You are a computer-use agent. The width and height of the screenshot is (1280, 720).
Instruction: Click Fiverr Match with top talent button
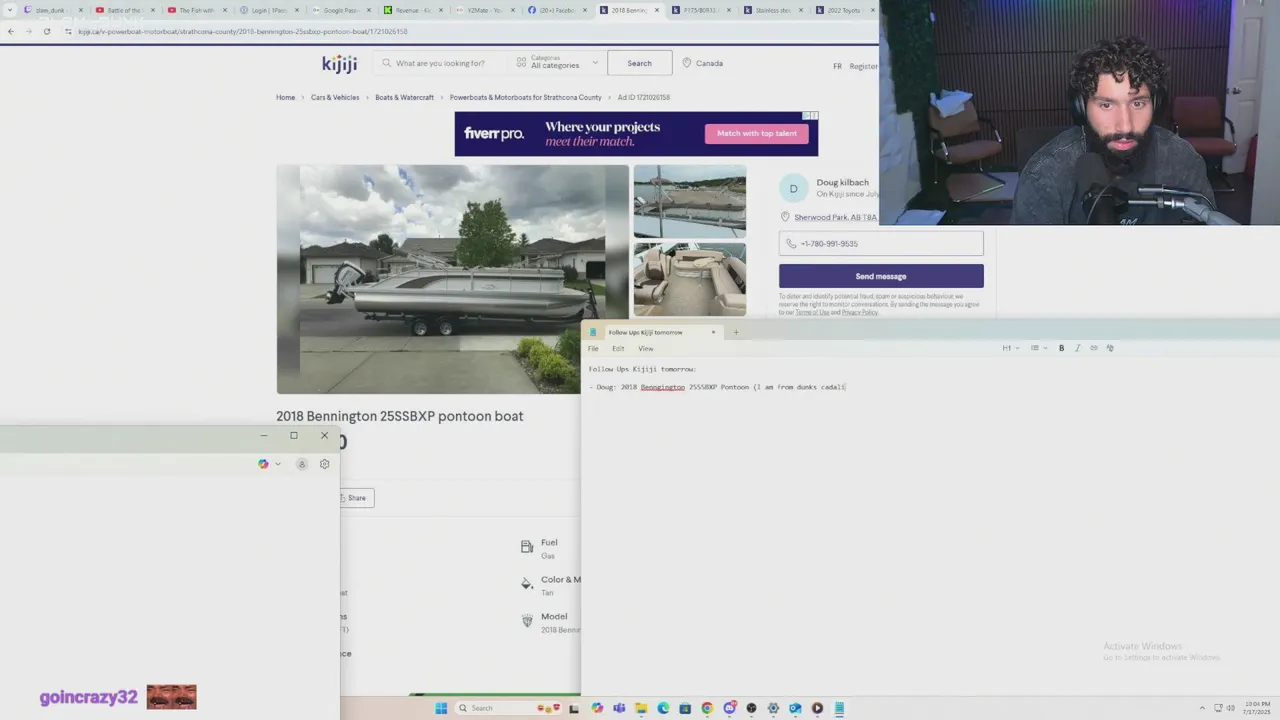tap(757, 133)
